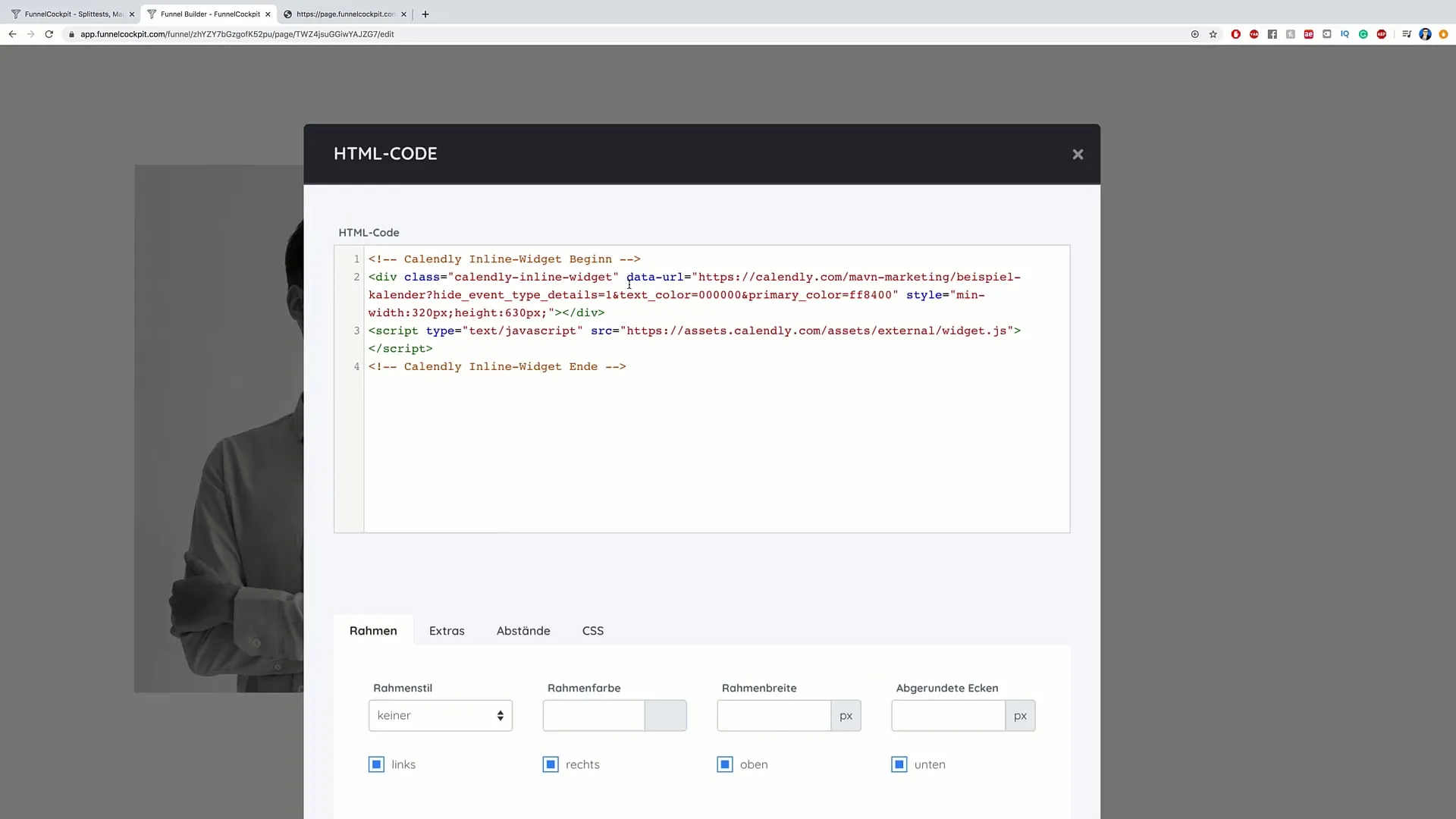
Task: Click the Rahmenfarbe hex input field
Action: click(x=594, y=715)
